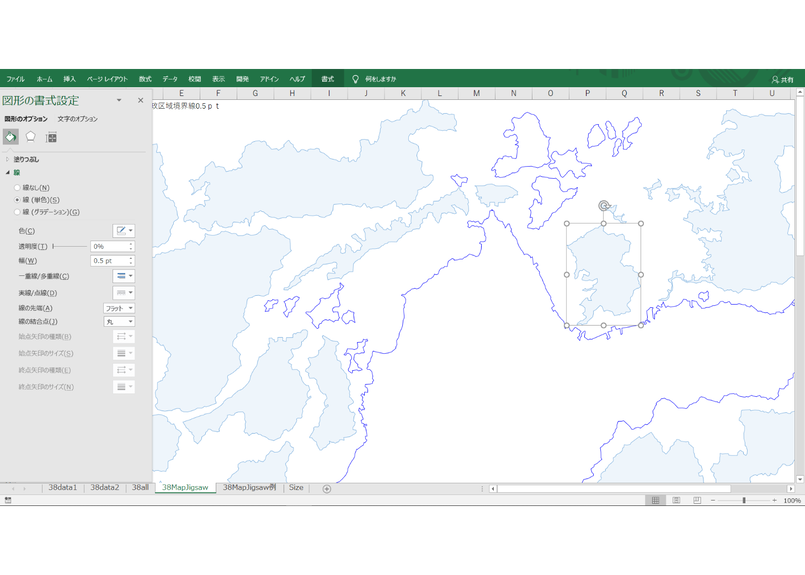The height and width of the screenshot is (575, 805).
Task: Select column header P
Action: (587, 93)
